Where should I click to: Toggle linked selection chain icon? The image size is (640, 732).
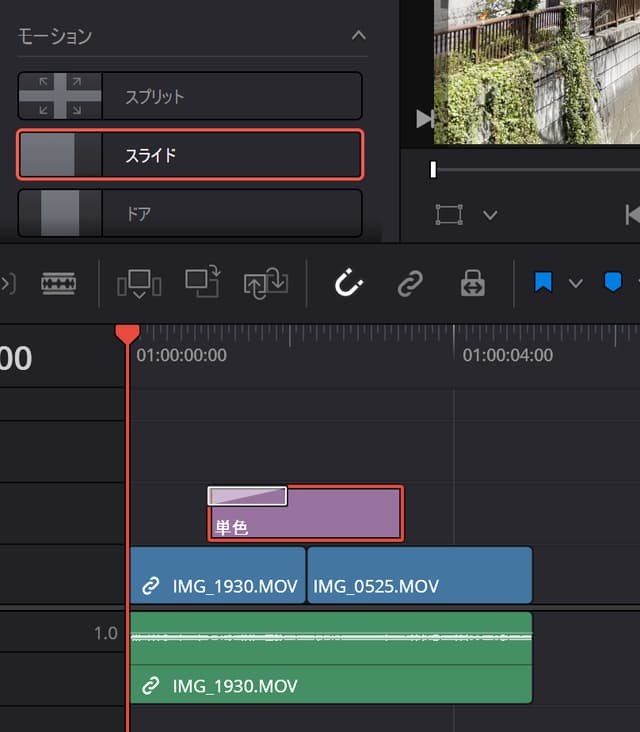click(x=410, y=283)
